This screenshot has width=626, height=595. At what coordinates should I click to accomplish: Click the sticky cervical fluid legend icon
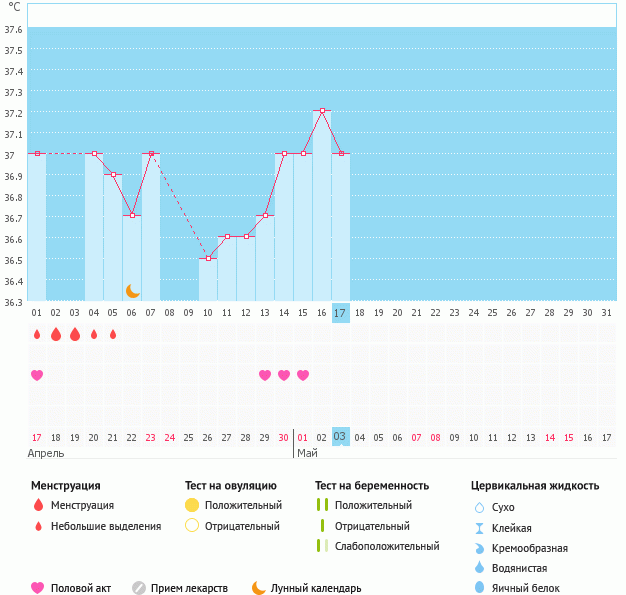(479, 528)
